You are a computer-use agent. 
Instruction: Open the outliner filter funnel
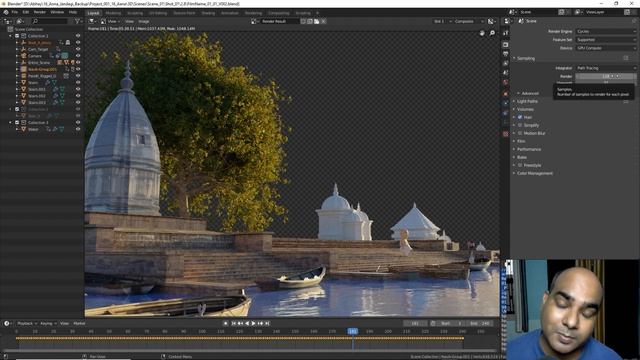point(77,21)
